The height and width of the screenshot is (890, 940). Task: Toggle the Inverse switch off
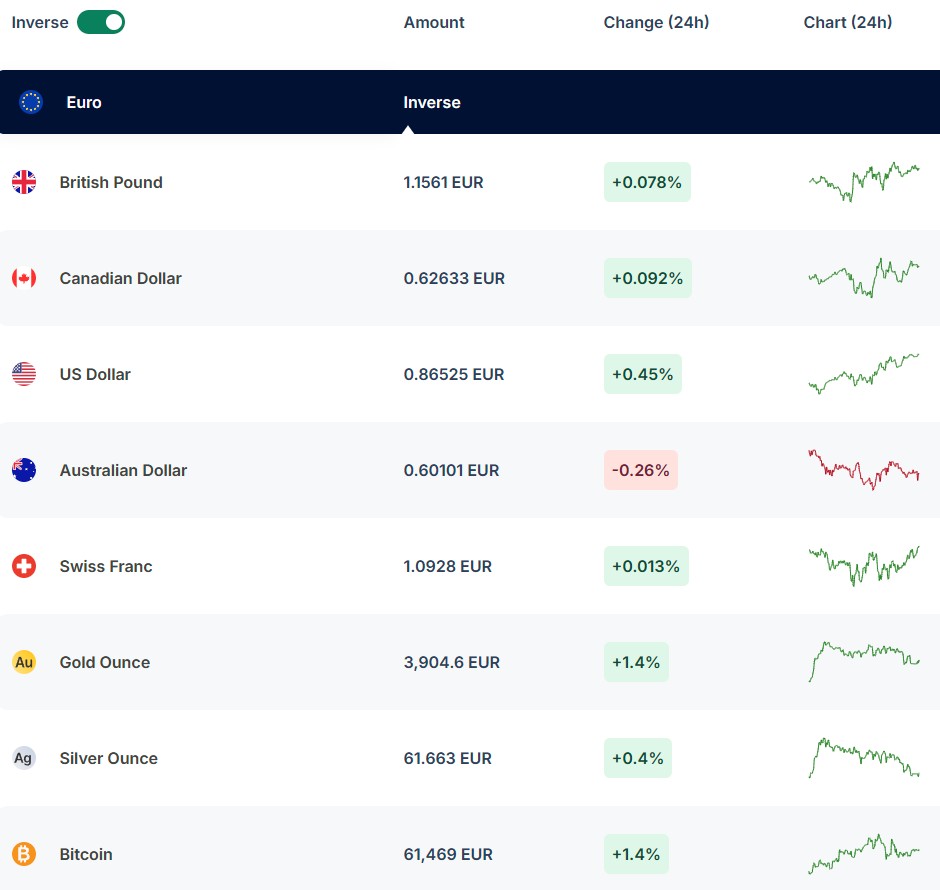tap(101, 22)
